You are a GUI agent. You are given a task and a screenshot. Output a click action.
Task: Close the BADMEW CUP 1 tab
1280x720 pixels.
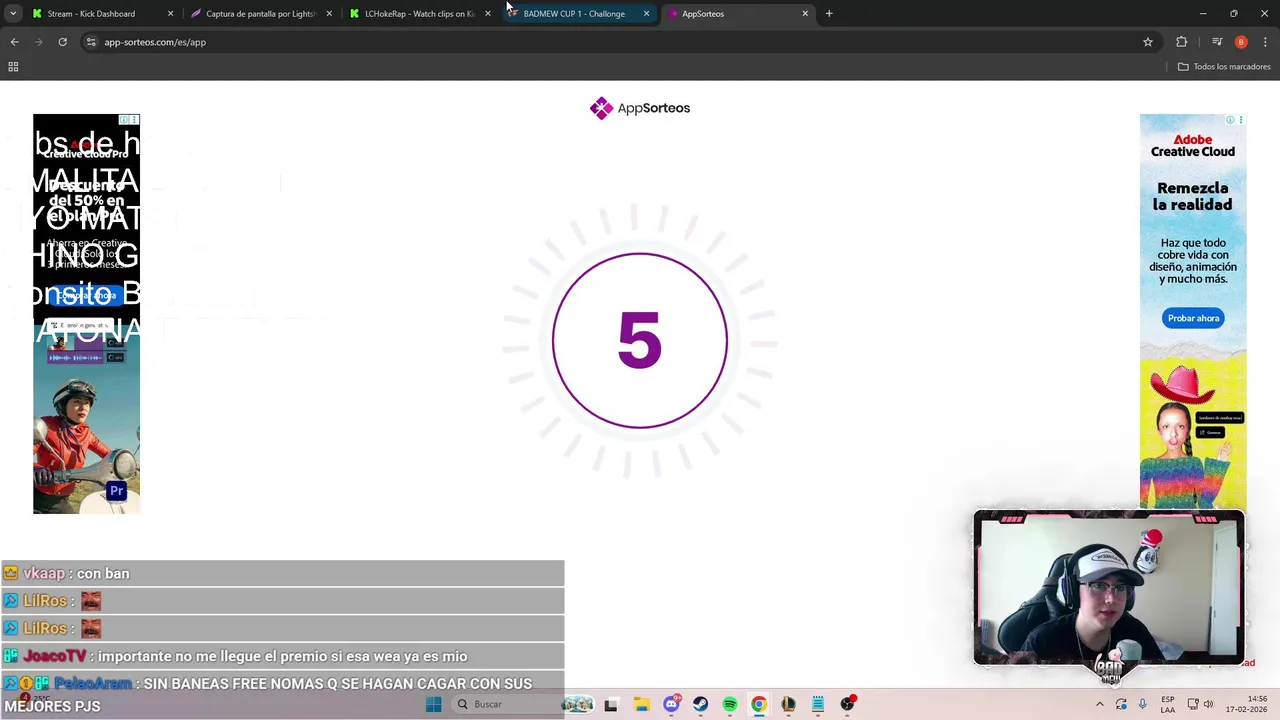click(647, 14)
